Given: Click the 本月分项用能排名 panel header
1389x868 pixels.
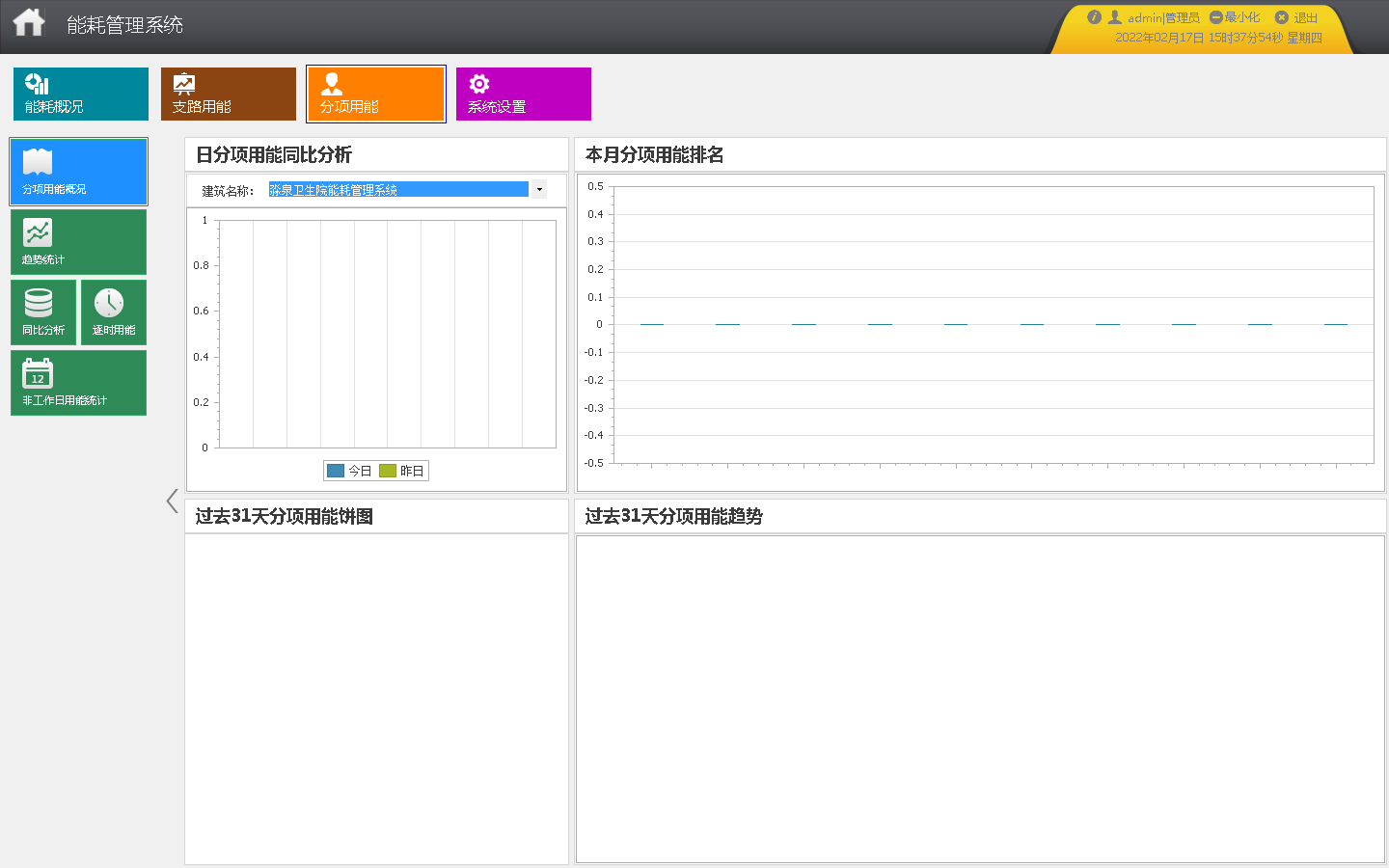Looking at the screenshot, I should coord(980,154).
